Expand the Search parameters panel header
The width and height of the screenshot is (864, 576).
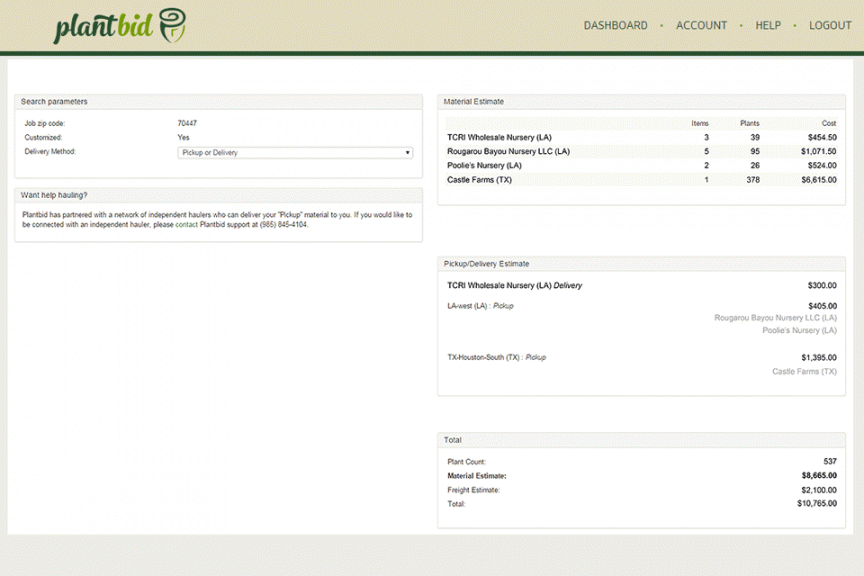coord(54,101)
